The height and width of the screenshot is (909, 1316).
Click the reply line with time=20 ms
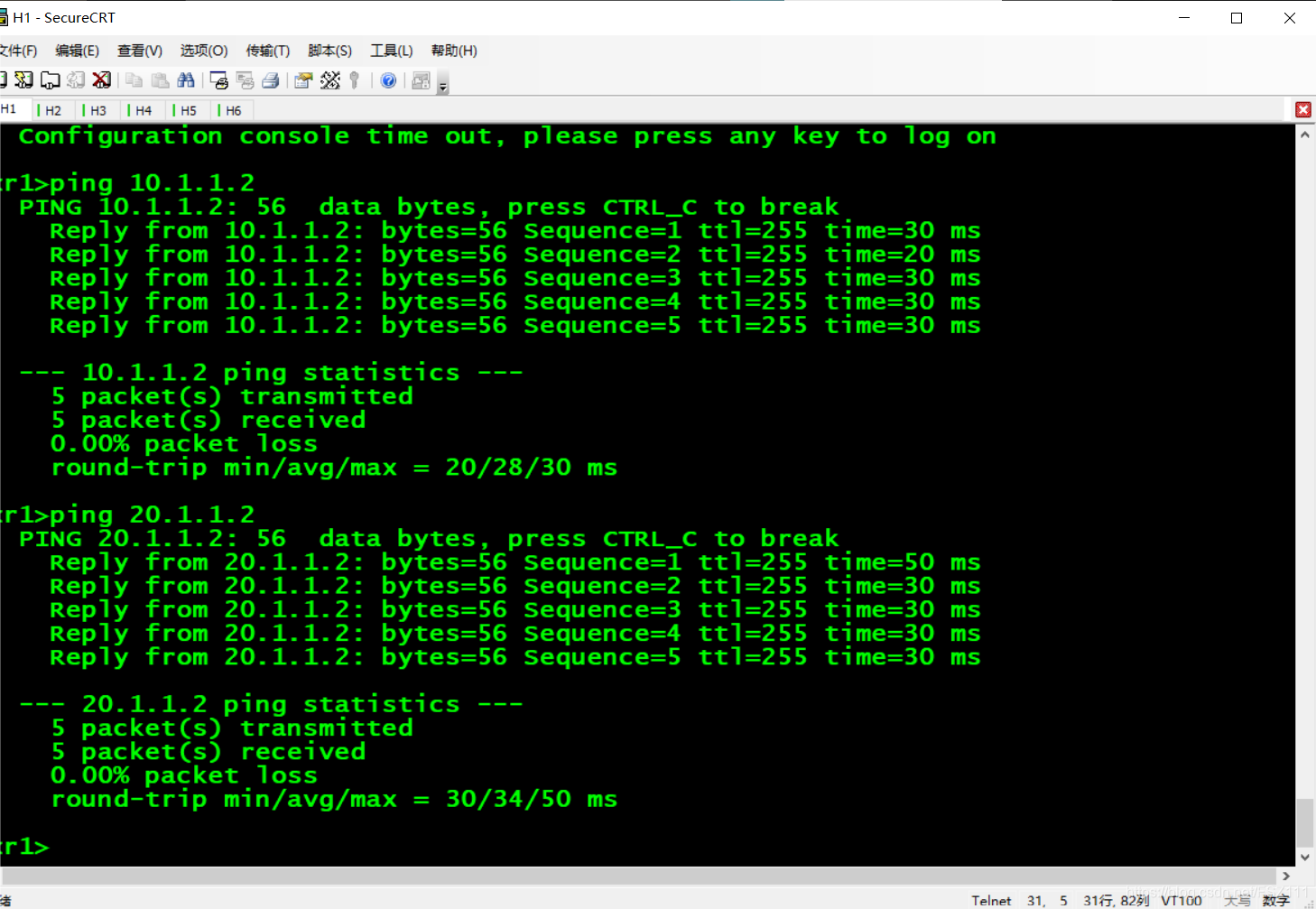point(515,255)
